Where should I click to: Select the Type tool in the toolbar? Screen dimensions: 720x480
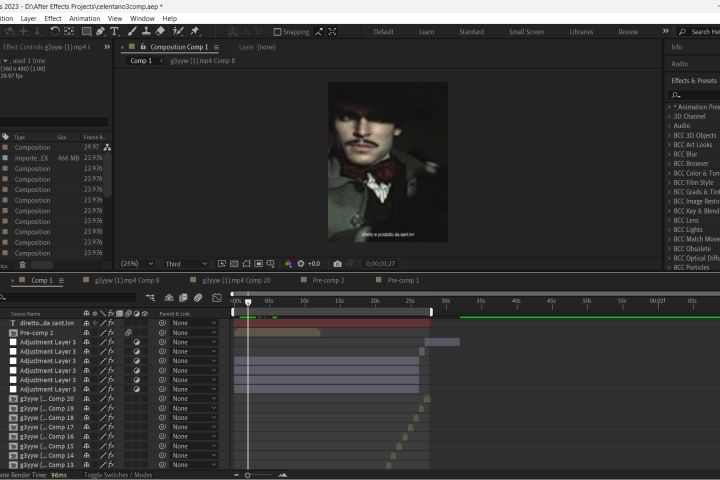tap(115, 31)
